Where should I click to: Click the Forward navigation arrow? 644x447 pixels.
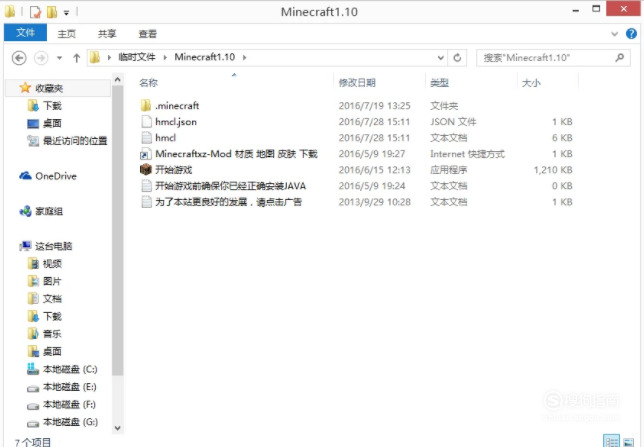(x=41, y=58)
